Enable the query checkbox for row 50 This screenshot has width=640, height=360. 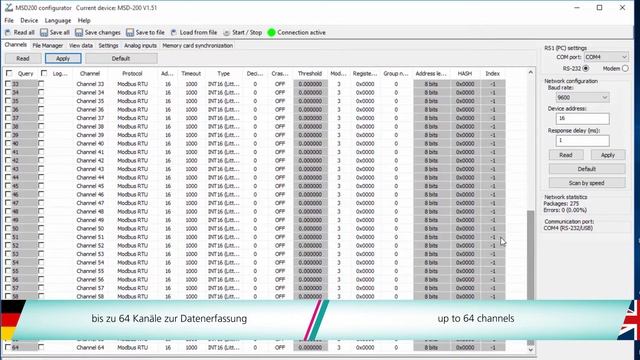8,228
